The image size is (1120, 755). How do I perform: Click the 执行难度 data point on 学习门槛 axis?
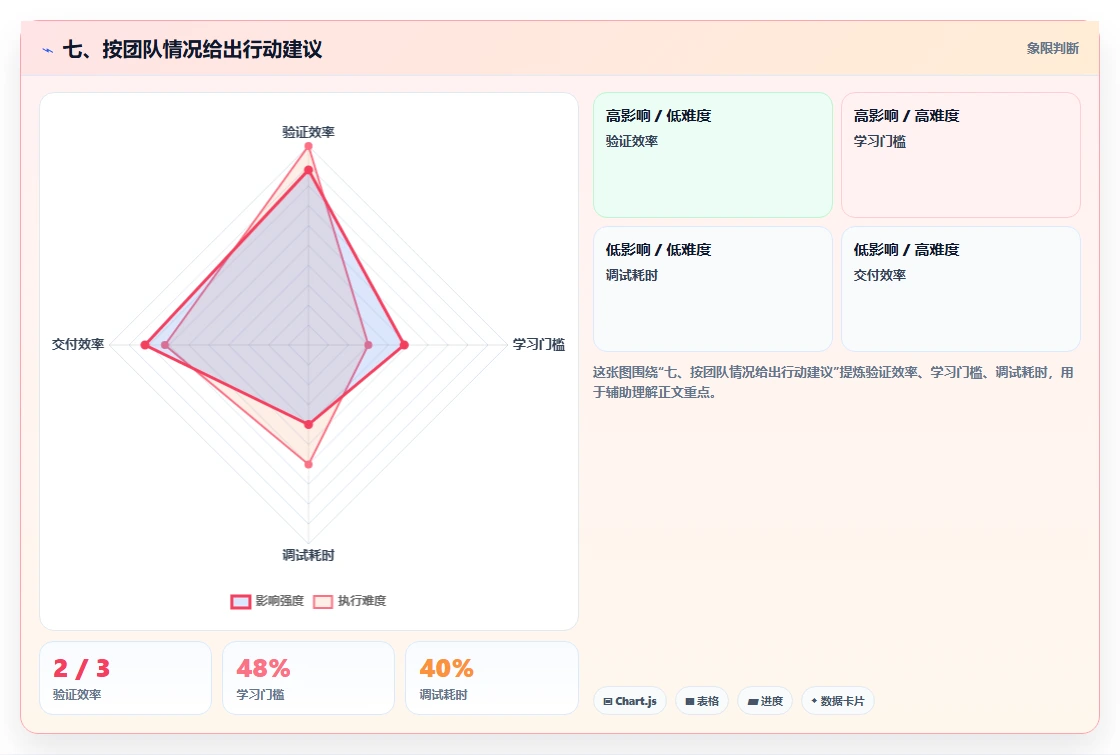click(x=369, y=345)
